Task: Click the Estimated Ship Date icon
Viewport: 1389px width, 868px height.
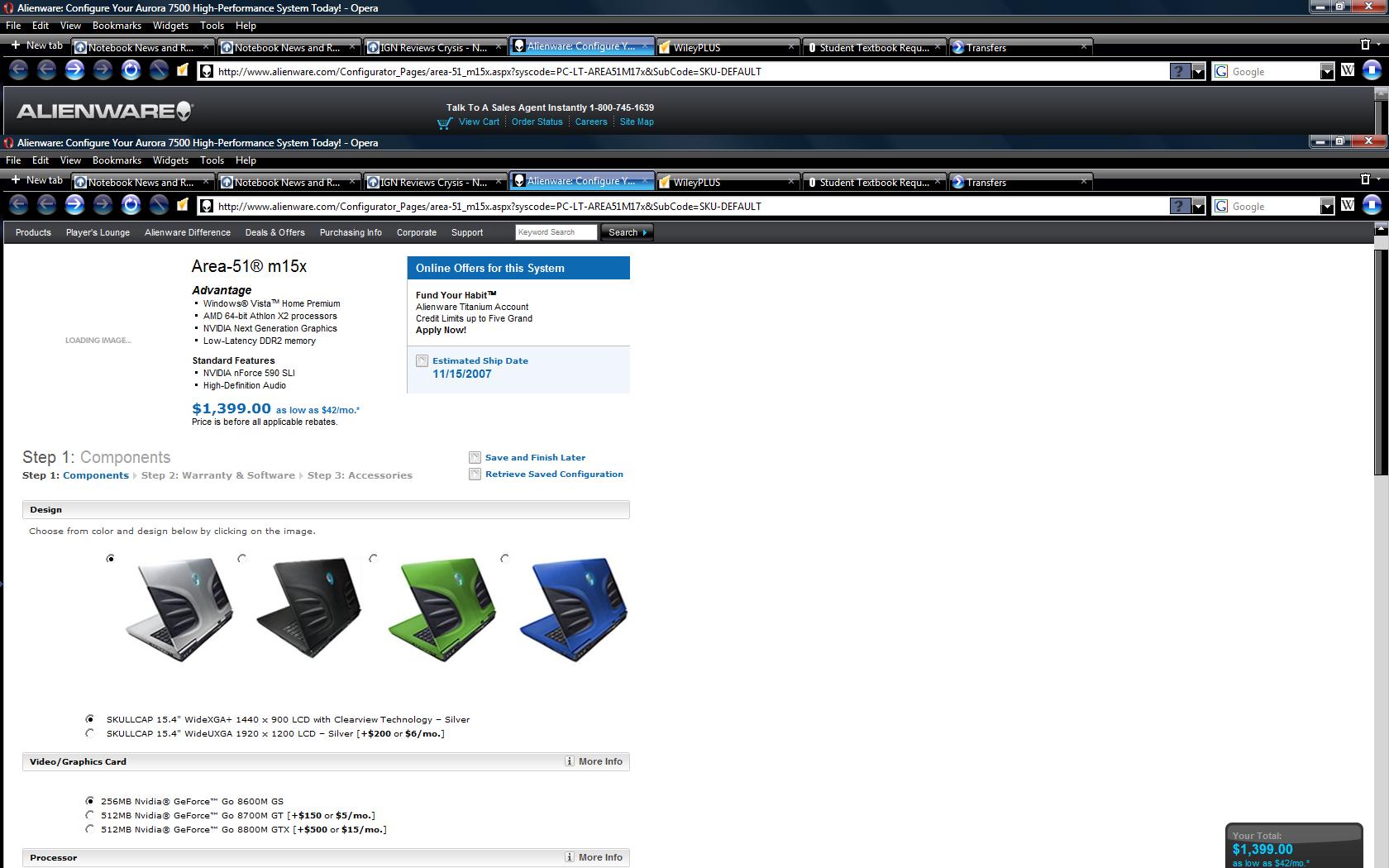Action: [422, 360]
